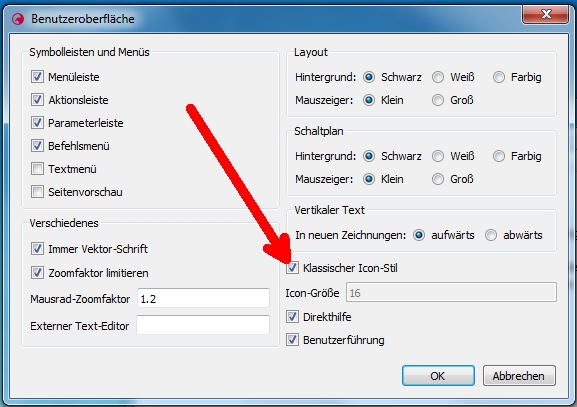Click the Icon-Größe field

click(451, 293)
